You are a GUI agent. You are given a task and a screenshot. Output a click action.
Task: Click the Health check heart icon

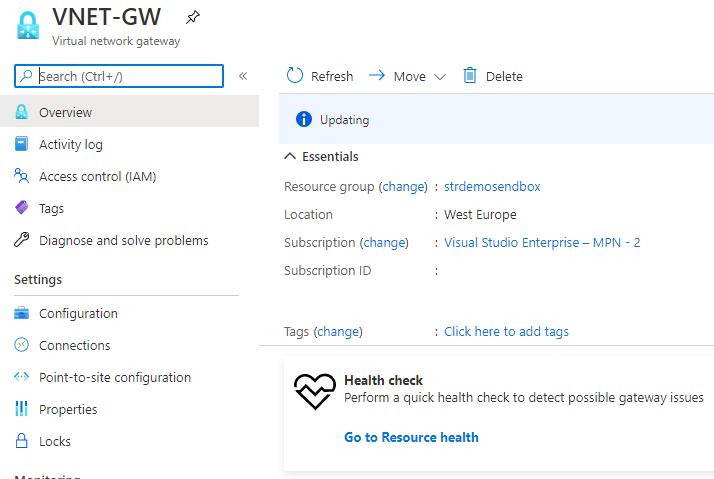315,391
